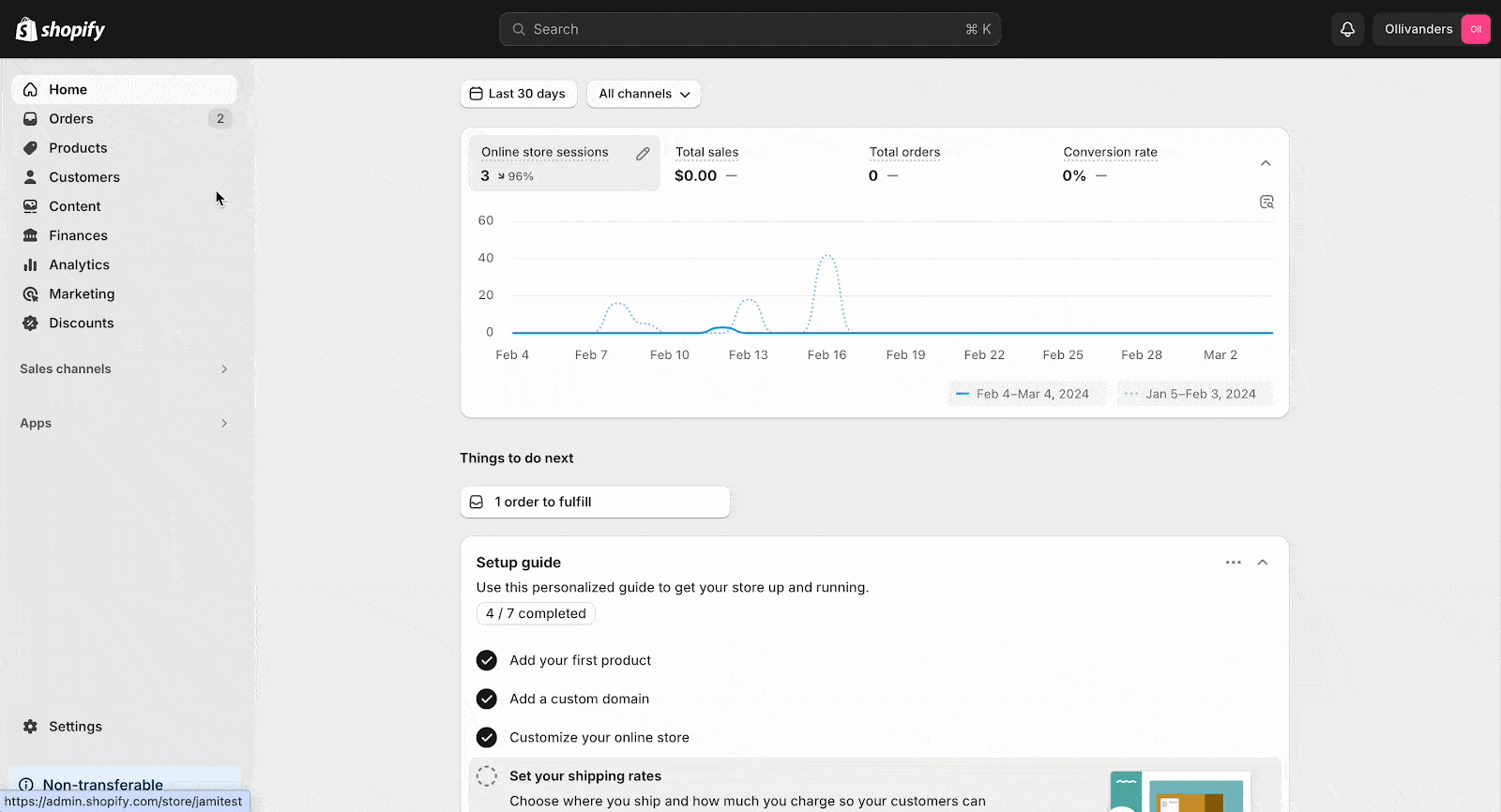Click the magnifier icon in Search bar
The width and height of the screenshot is (1501, 812).
click(x=518, y=29)
